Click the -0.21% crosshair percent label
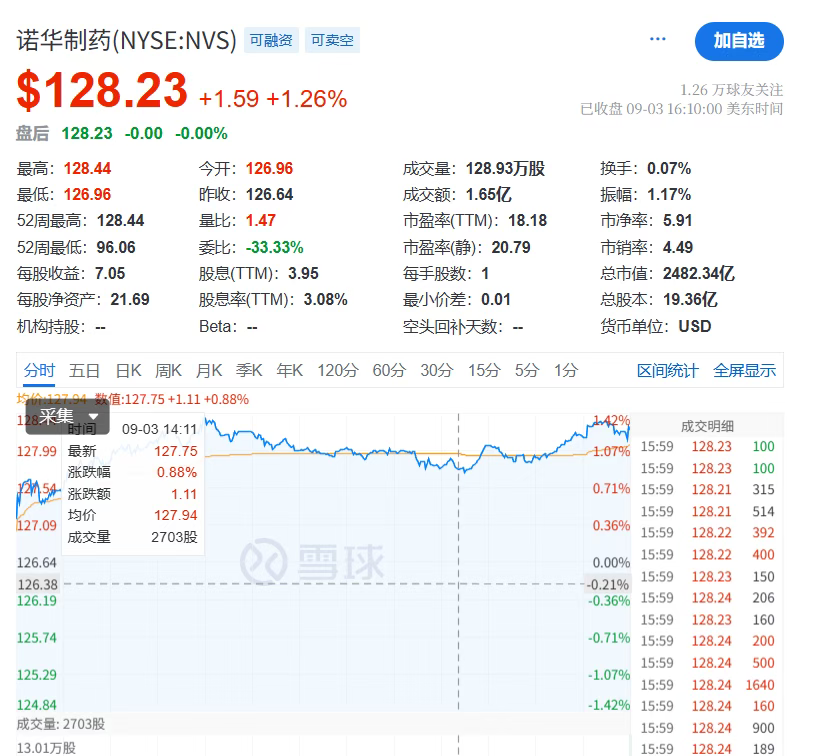825x756 pixels. (608, 584)
